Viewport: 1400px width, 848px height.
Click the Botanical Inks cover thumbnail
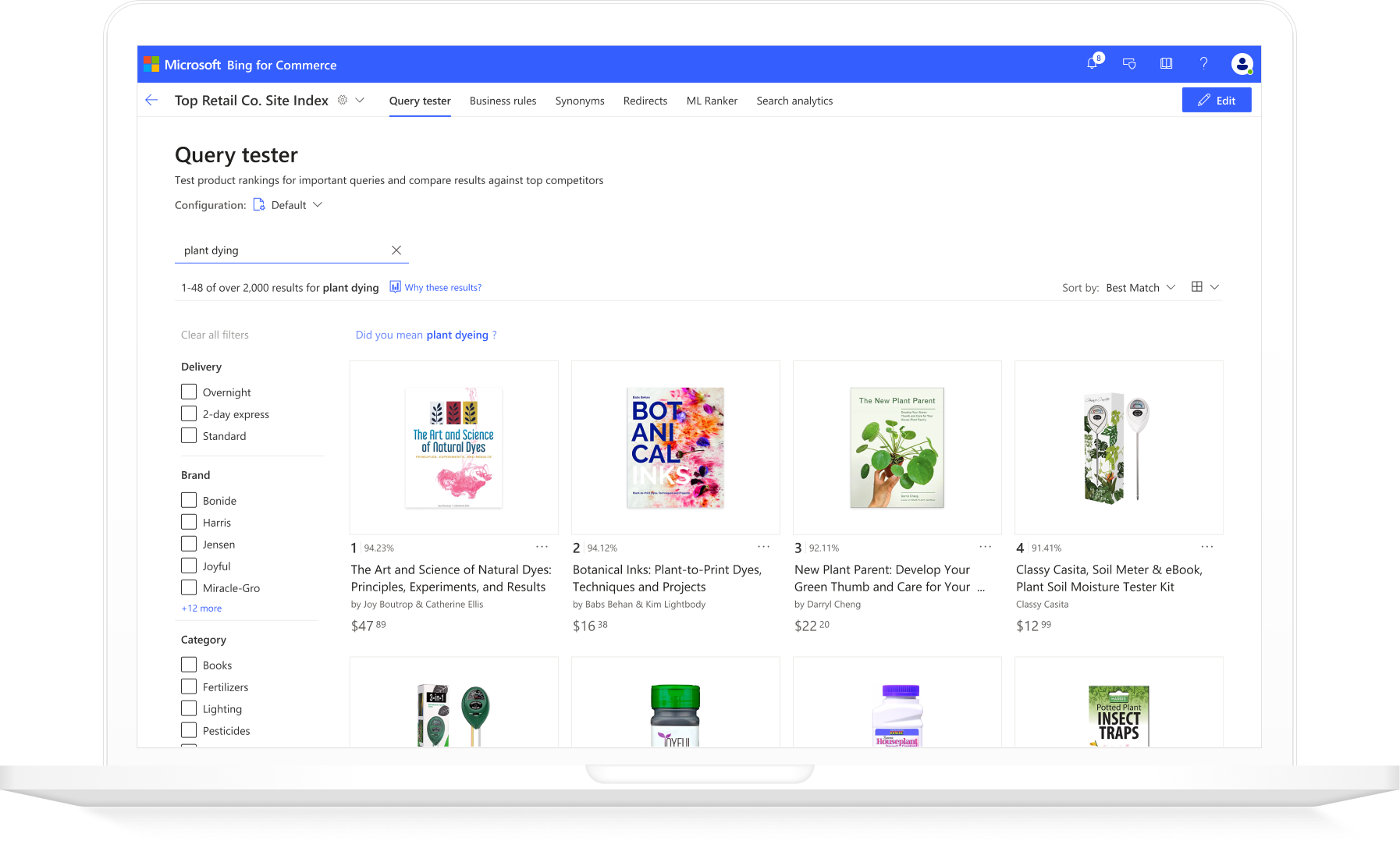(x=676, y=448)
